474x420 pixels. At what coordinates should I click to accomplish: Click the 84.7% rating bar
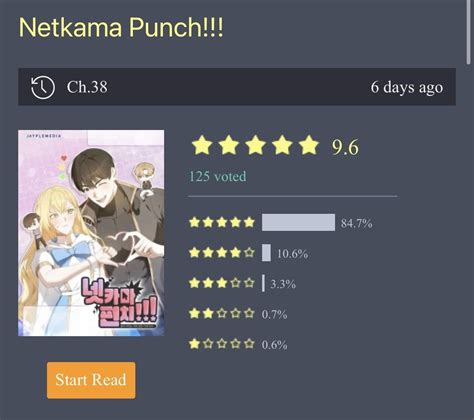click(x=298, y=222)
